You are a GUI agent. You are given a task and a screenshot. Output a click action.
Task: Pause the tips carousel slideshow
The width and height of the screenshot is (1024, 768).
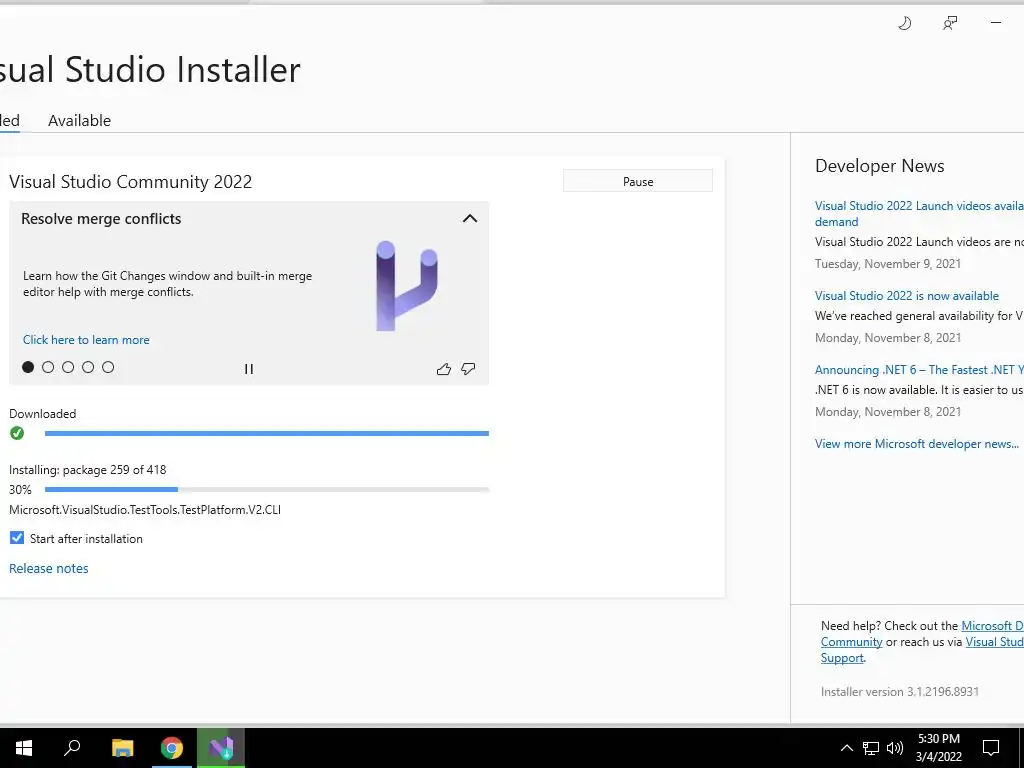pos(249,369)
